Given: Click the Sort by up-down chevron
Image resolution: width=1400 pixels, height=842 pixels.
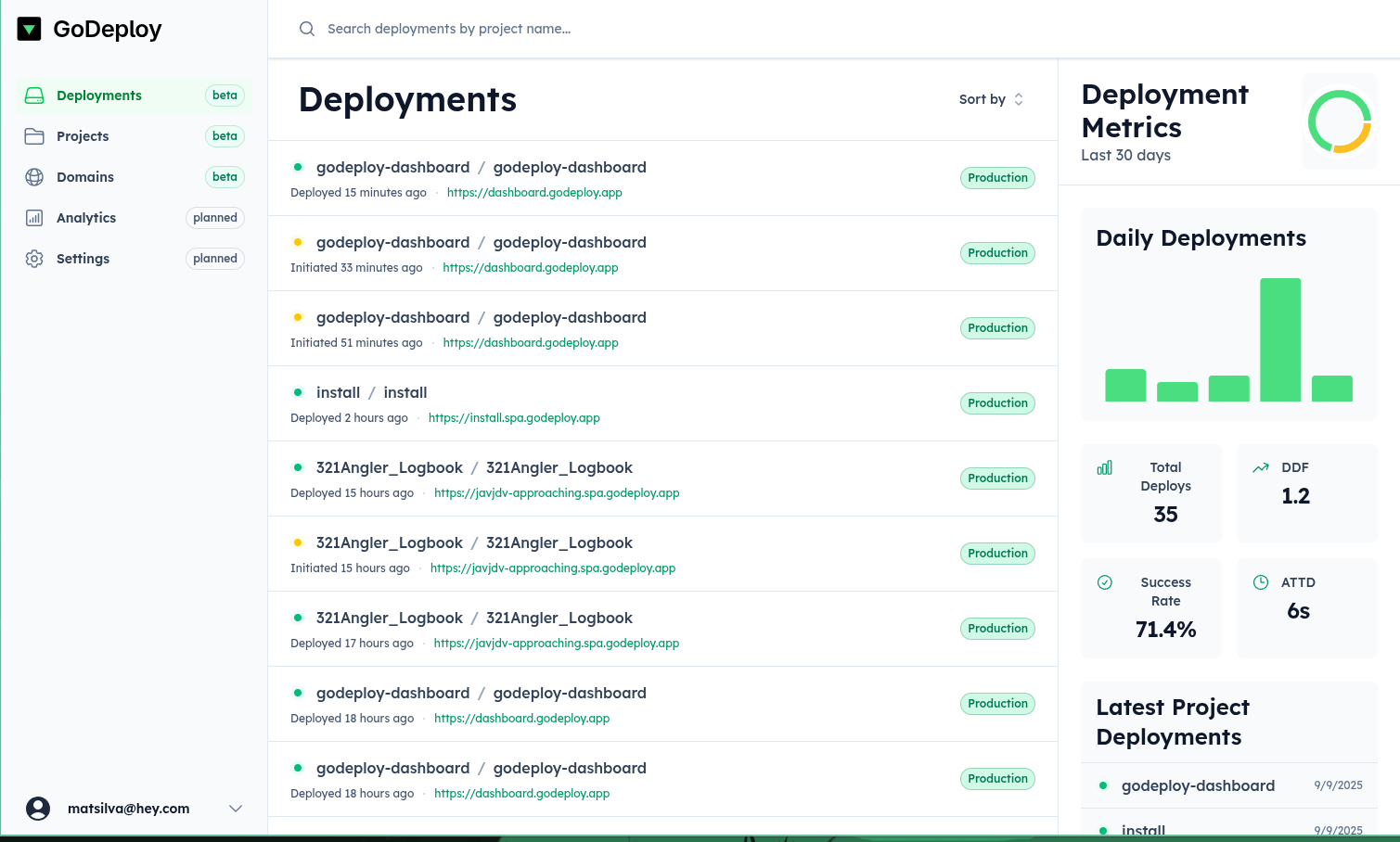Looking at the screenshot, I should (1019, 99).
